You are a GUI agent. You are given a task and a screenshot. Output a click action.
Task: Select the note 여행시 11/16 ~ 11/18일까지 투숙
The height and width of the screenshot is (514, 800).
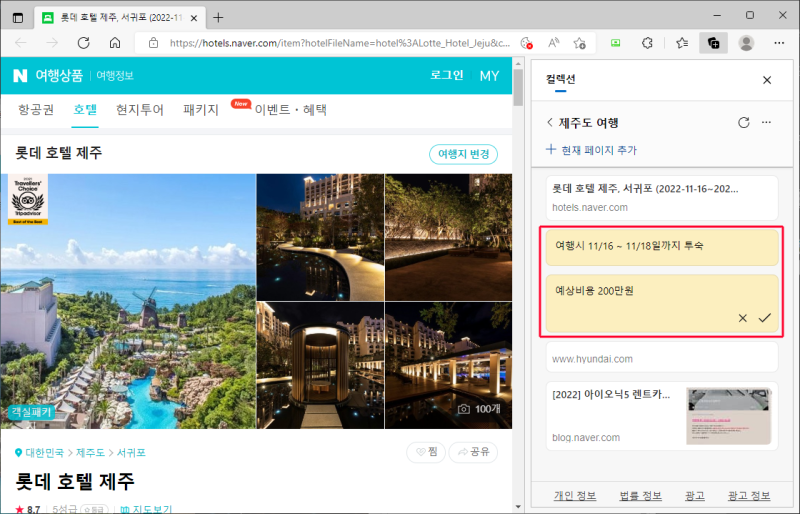pyautogui.click(x=662, y=248)
